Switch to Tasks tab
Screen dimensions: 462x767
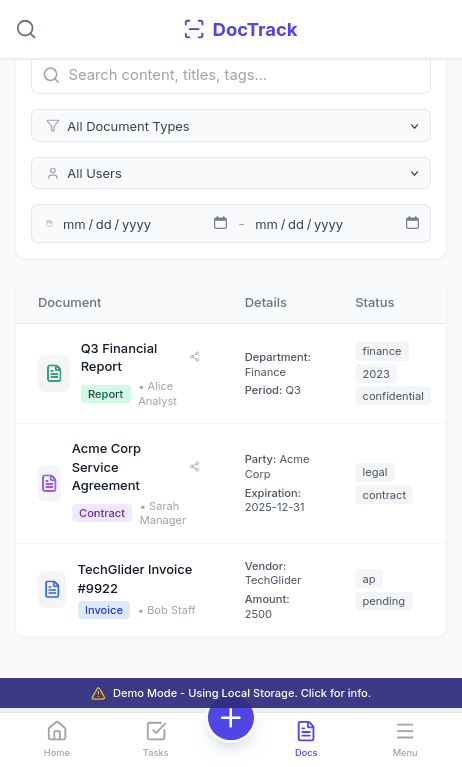coord(156,739)
